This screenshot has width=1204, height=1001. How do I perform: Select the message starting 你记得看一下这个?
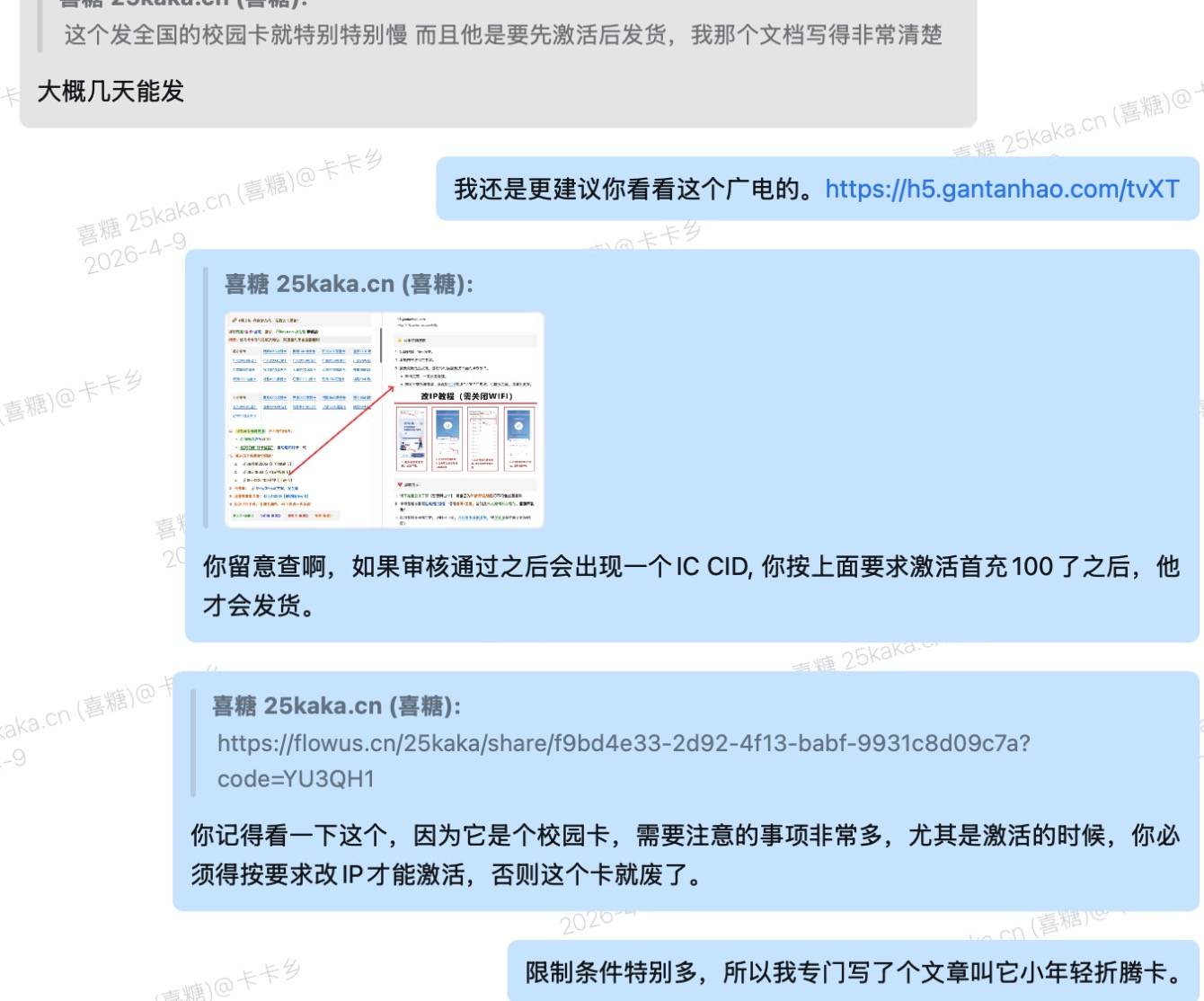tap(684, 836)
